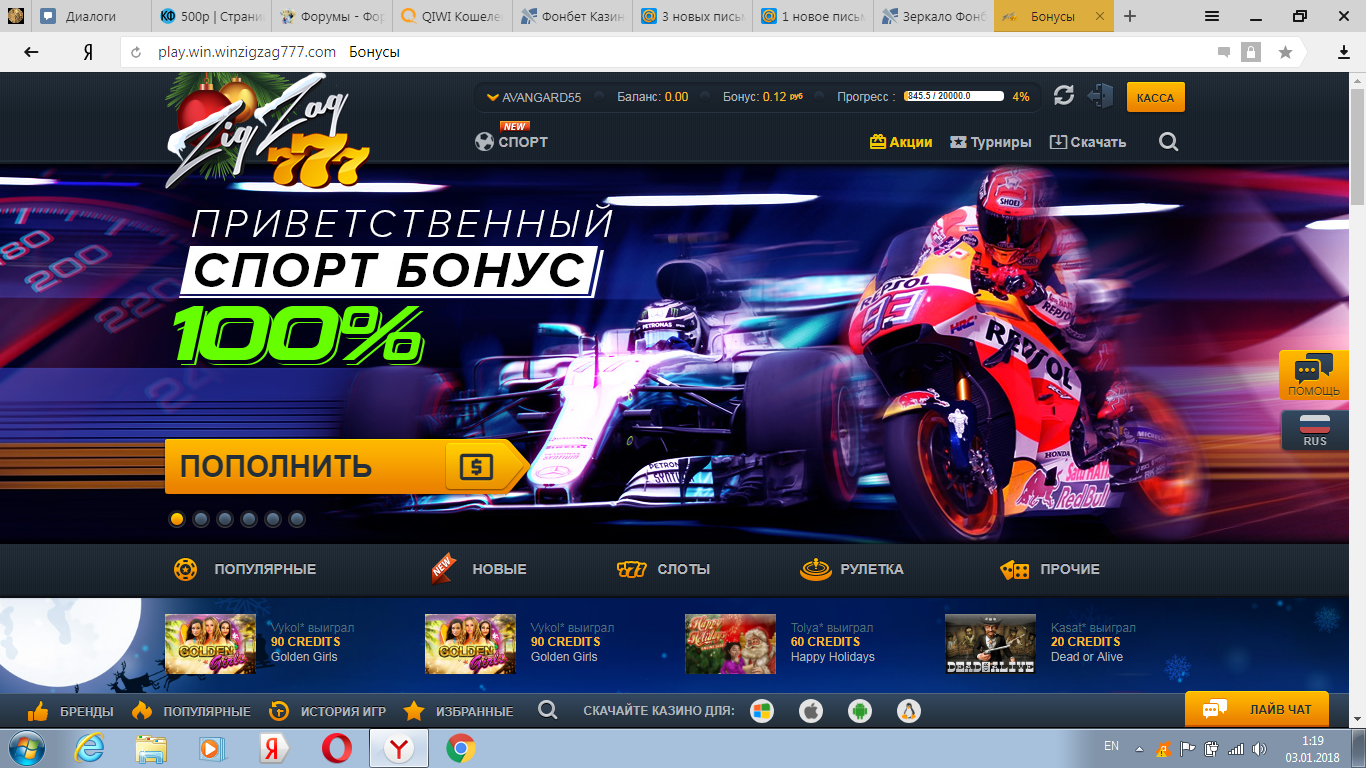Screen dimensions: 1366x768
Task: Open the Dead or Alive game thumbnail
Action: click(x=990, y=644)
